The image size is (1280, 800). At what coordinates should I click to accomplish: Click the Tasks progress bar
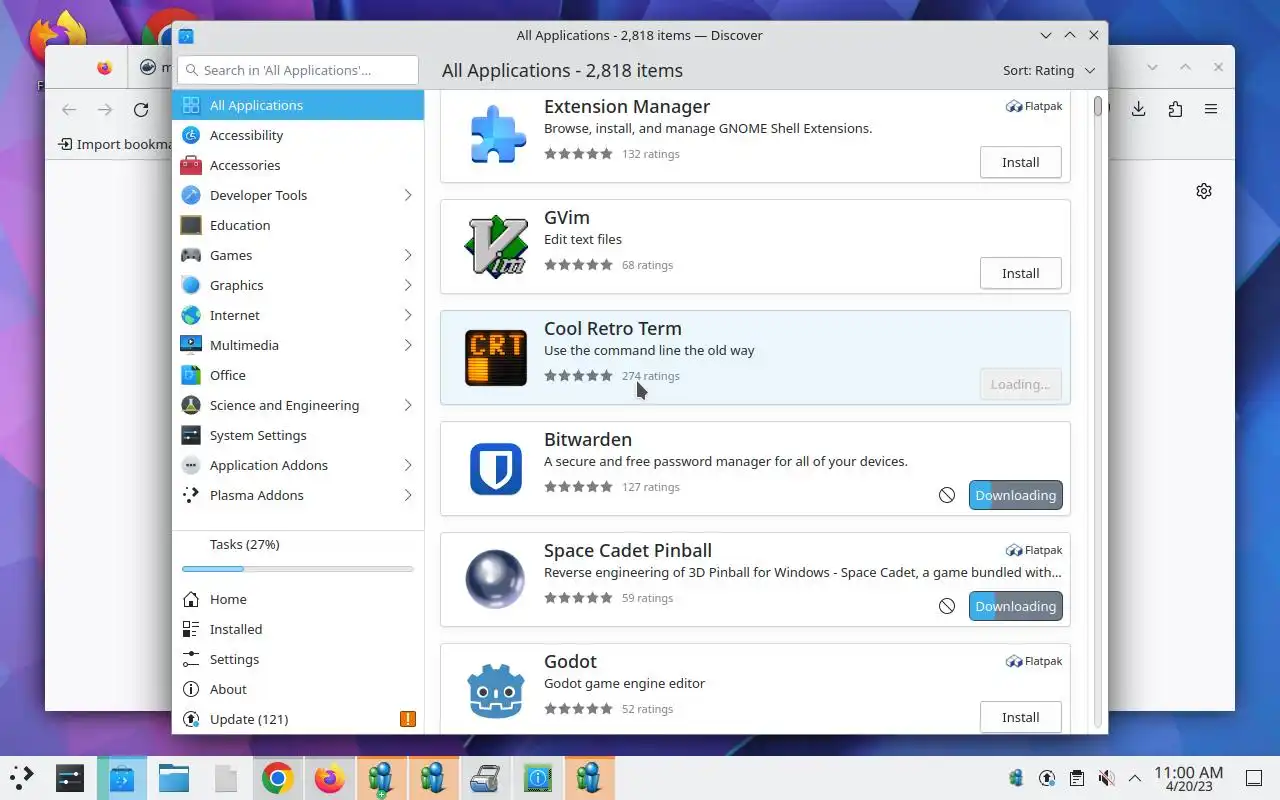point(298,569)
